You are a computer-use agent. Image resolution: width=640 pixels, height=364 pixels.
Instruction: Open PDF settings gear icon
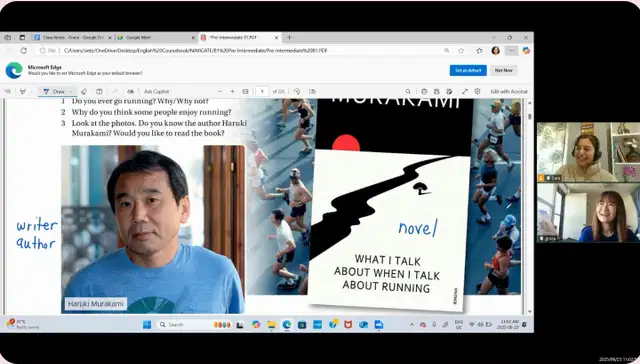tap(477, 91)
